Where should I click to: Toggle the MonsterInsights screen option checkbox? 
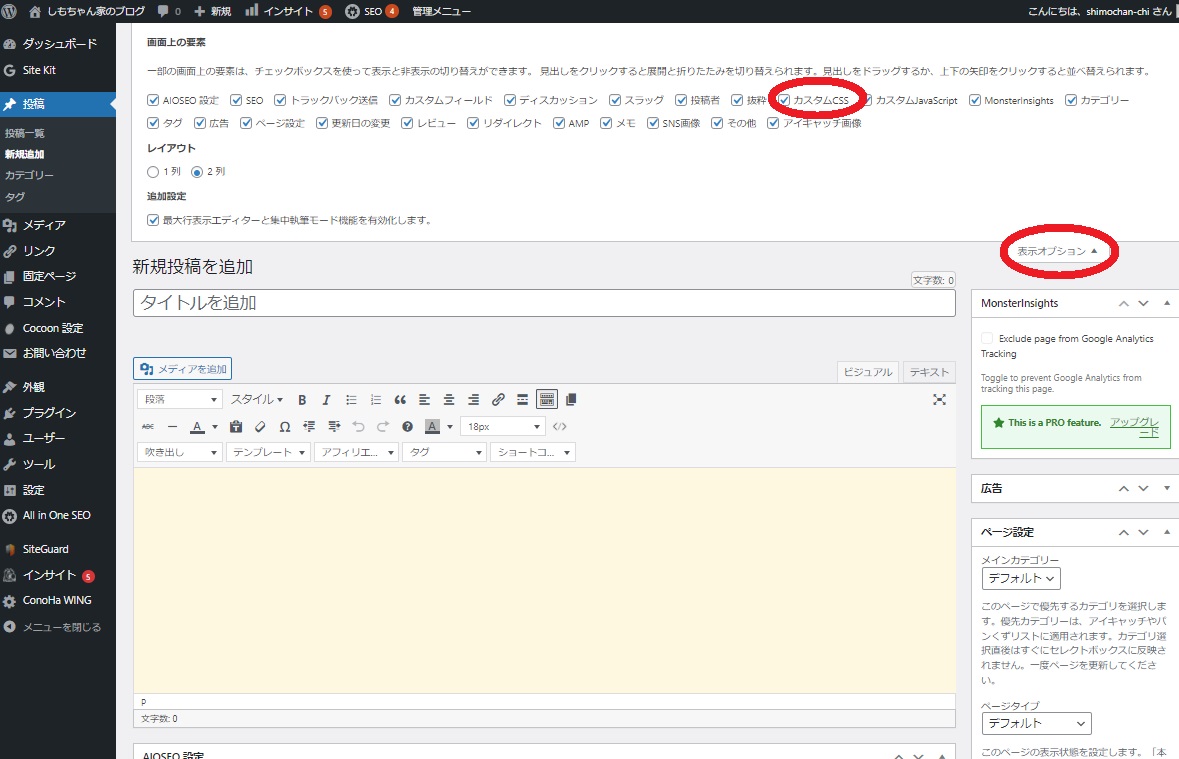coord(975,100)
